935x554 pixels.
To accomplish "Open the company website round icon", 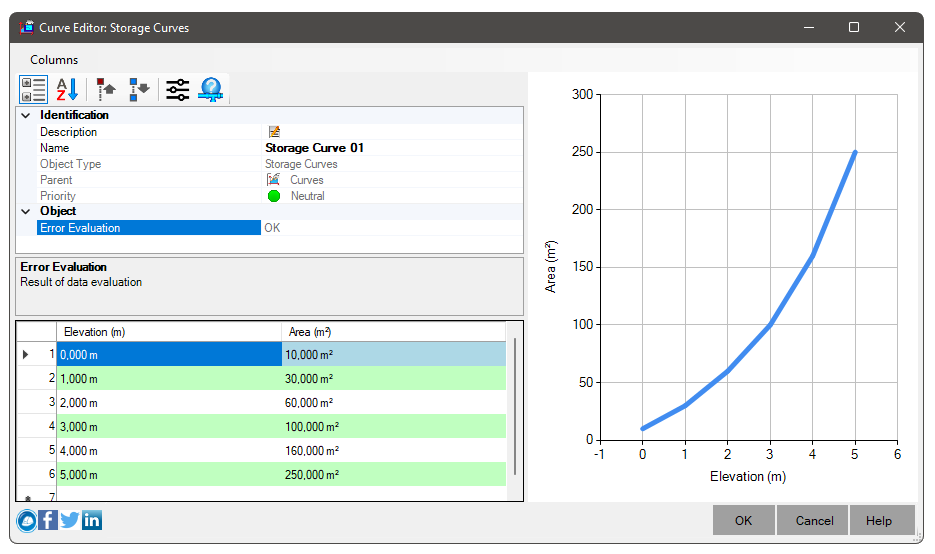I will 27,521.
